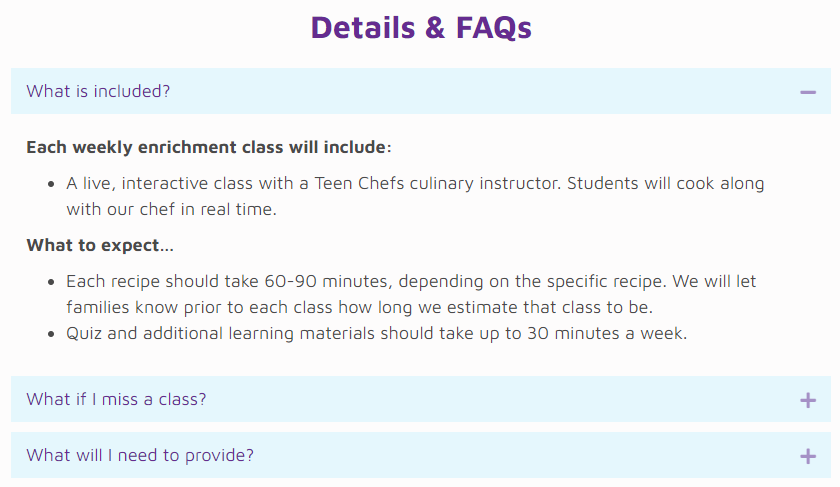Expand the "What if I miss a class?" question

[116, 400]
